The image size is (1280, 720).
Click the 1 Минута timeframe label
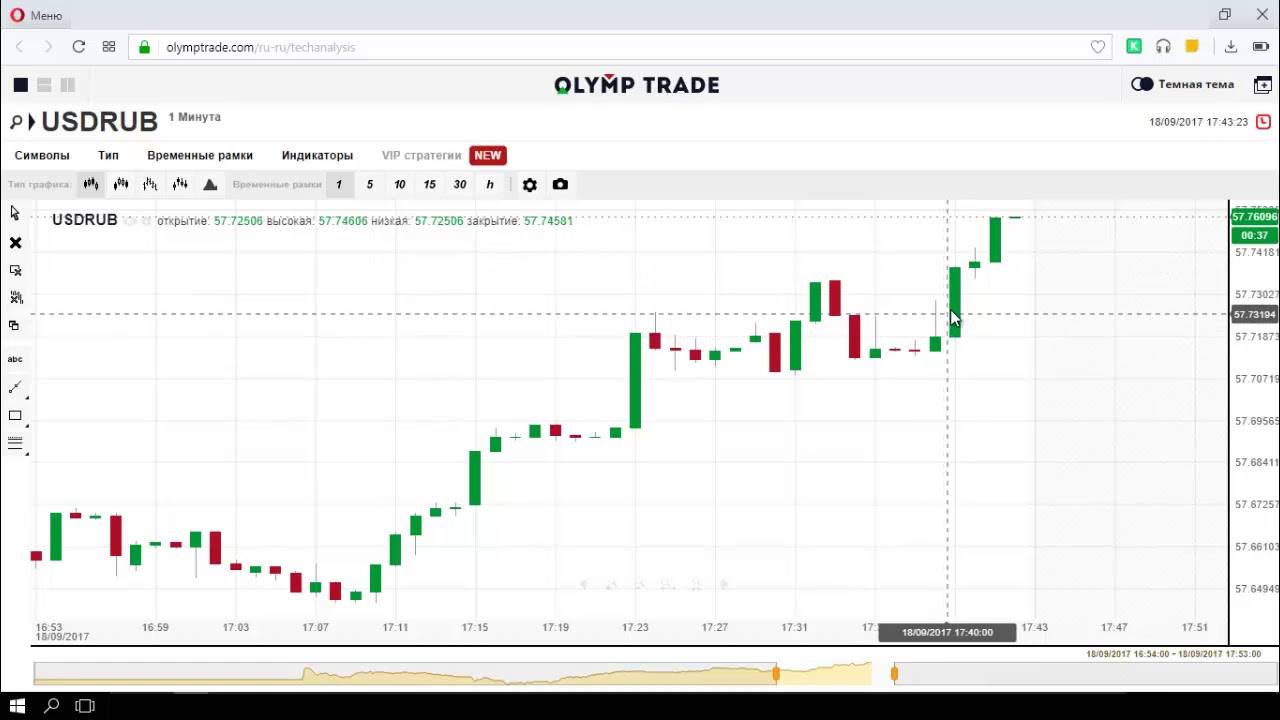pyautogui.click(x=194, y=117)
